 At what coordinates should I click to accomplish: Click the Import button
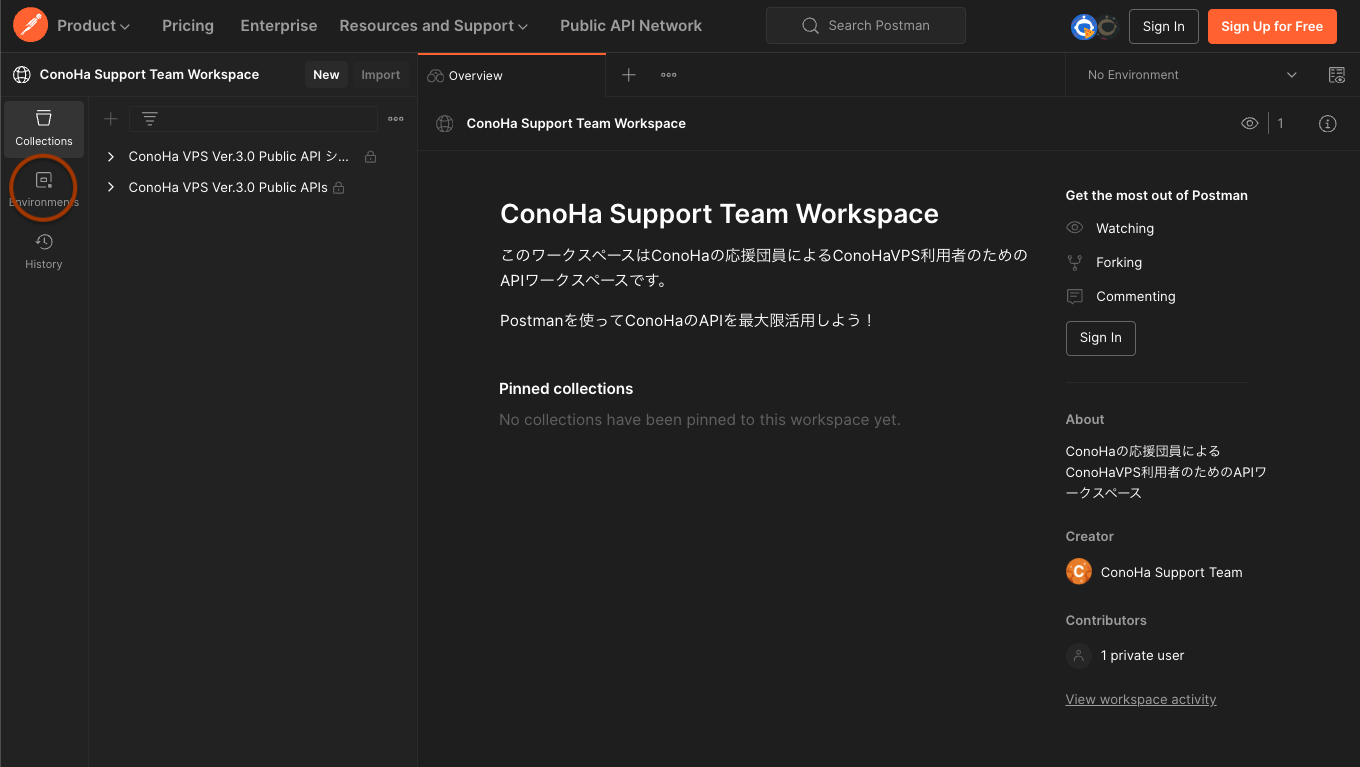point(381,75)
